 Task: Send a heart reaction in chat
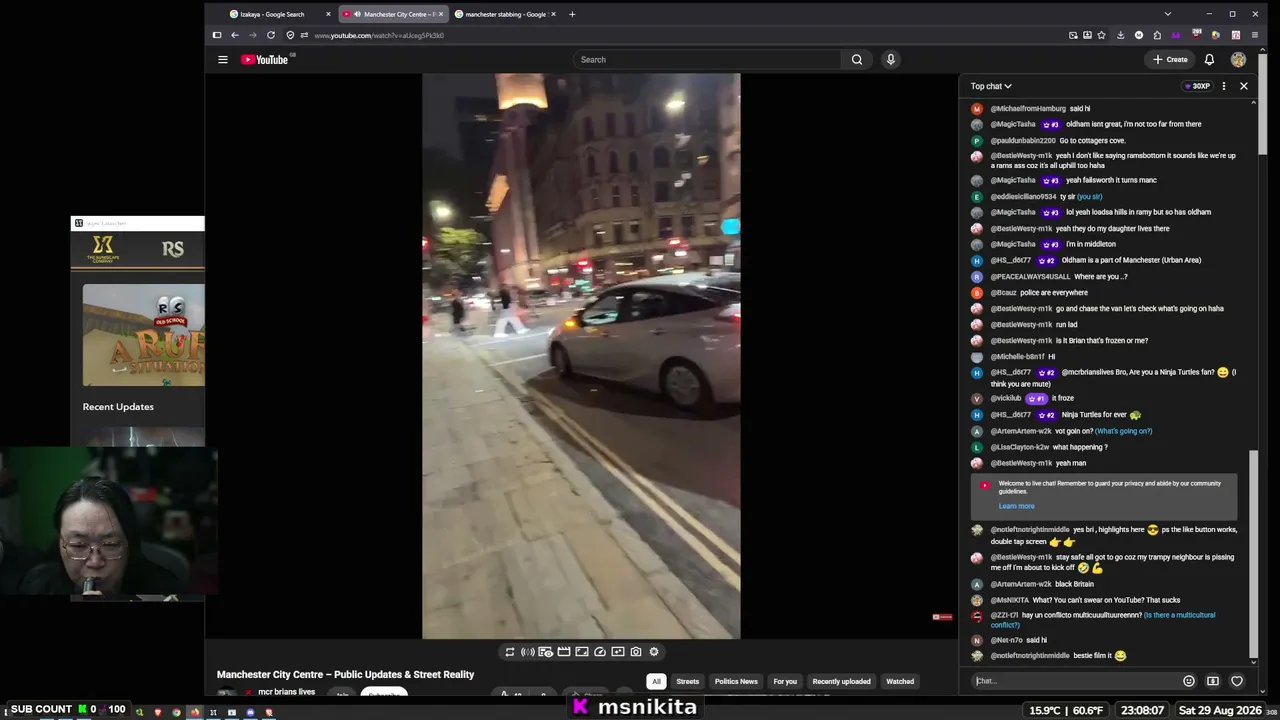1237,681
